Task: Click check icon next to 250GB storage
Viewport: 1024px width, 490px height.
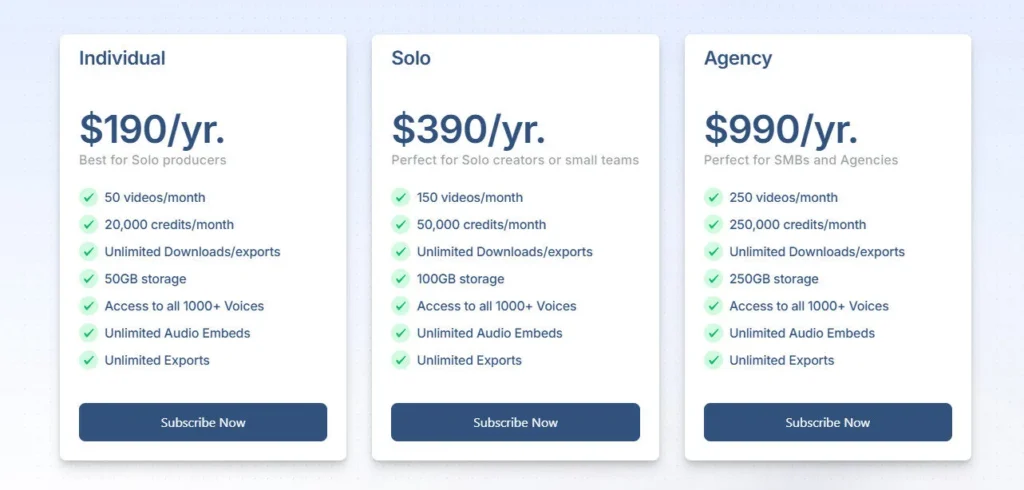Action: point(713,279)
